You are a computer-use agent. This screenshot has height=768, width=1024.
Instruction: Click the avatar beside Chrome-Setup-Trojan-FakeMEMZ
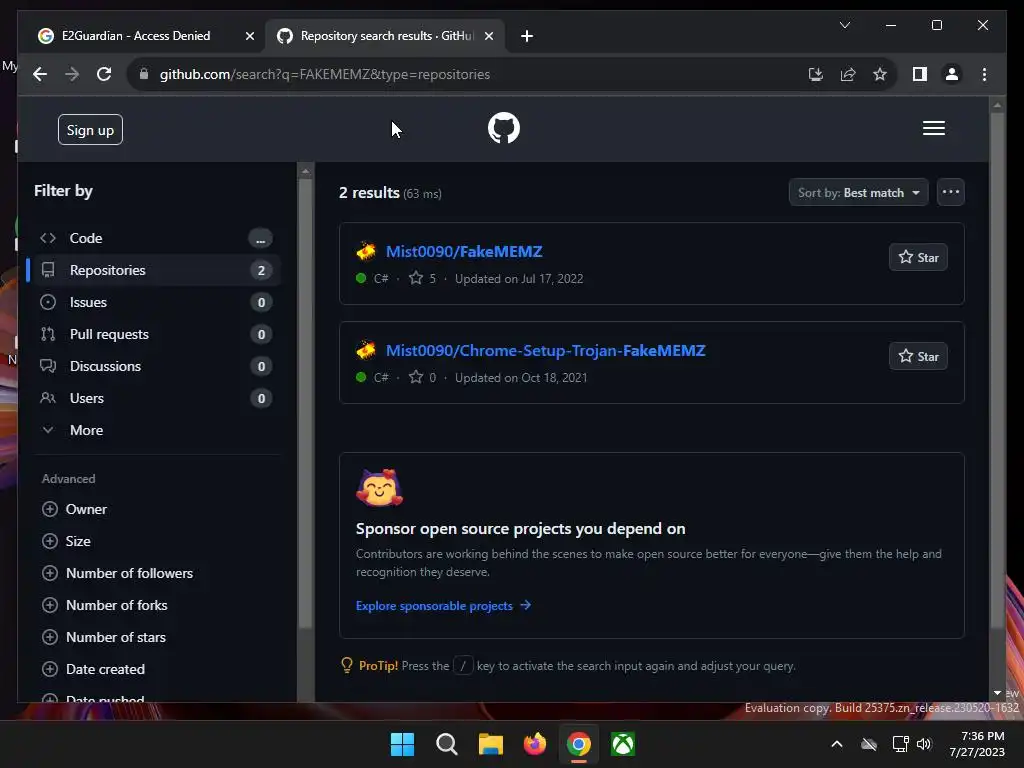(366, 351)
